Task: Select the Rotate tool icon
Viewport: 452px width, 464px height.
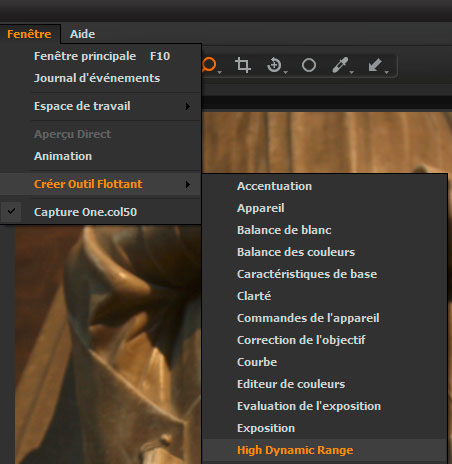Action: [x=274, y=65]
